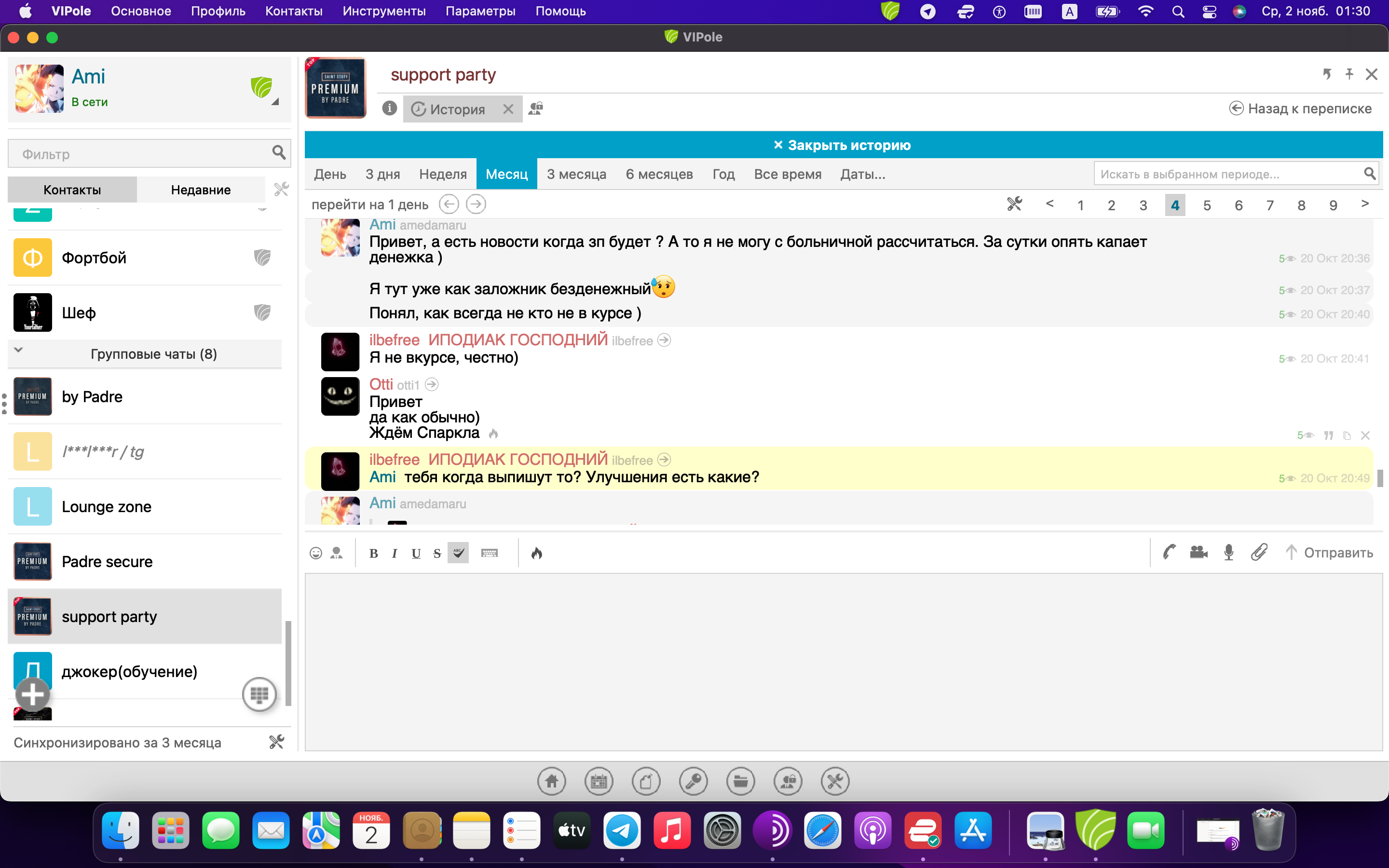Open the Шеф contact
The image size is (1389, 868).
[145, 313]
